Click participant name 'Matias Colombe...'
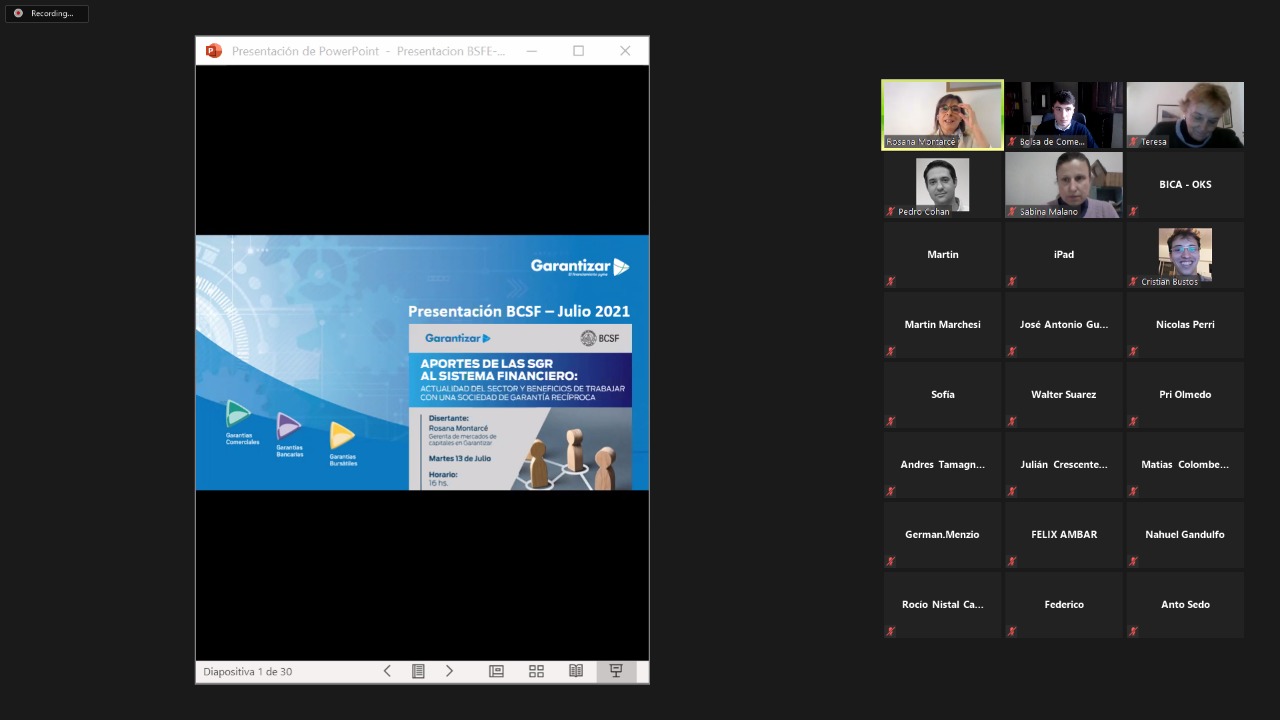 pos(1185,464)
